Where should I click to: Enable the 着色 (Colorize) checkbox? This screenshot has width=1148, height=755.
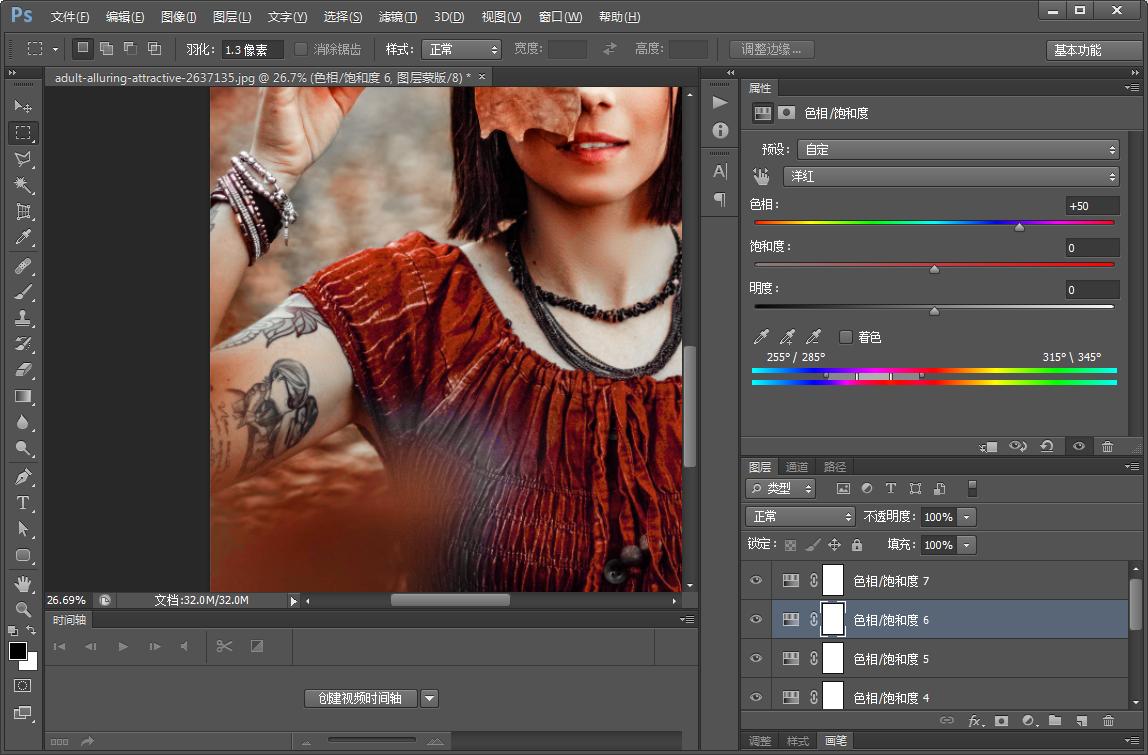846,337
